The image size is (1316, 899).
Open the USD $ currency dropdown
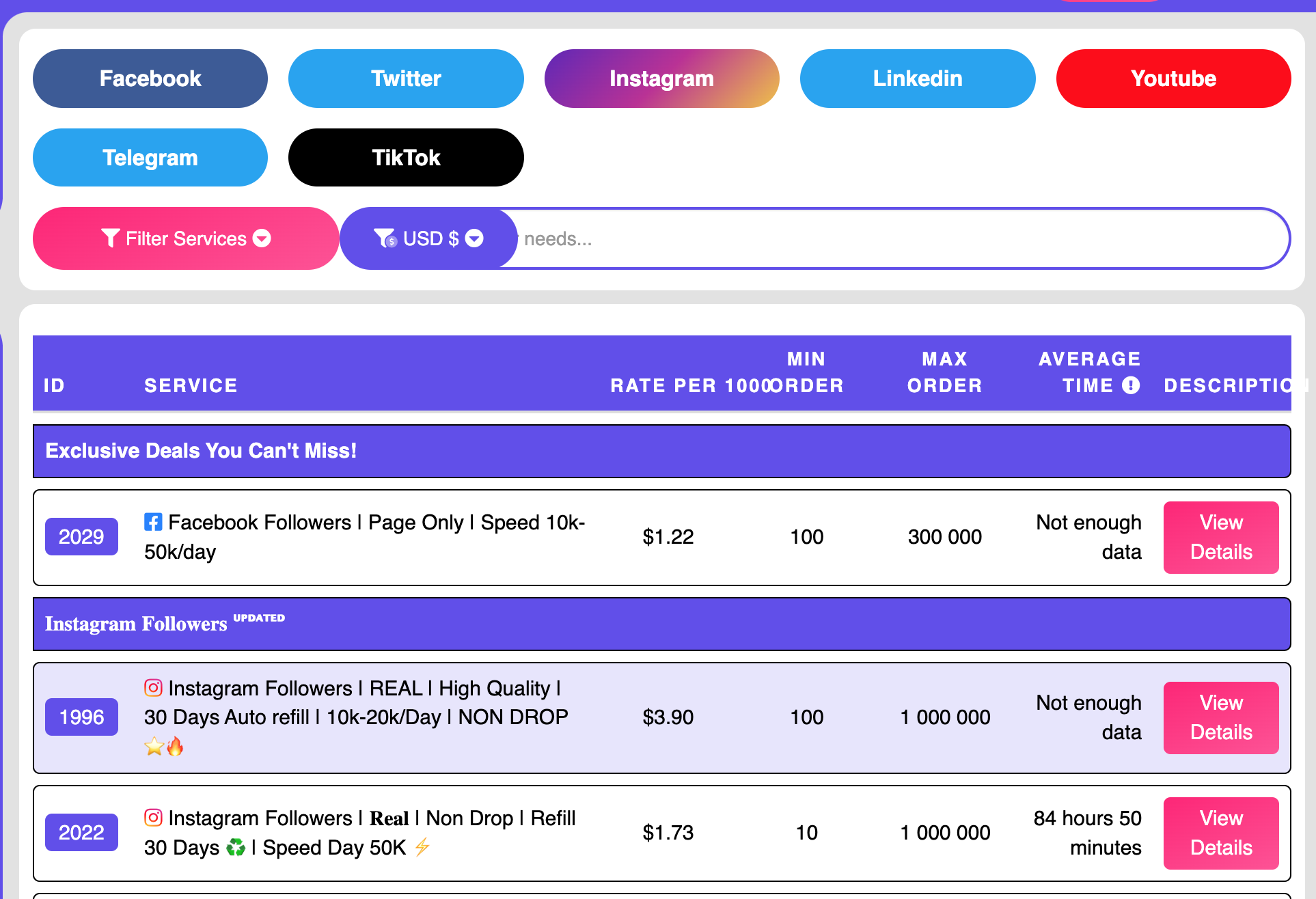coord(428,238)
